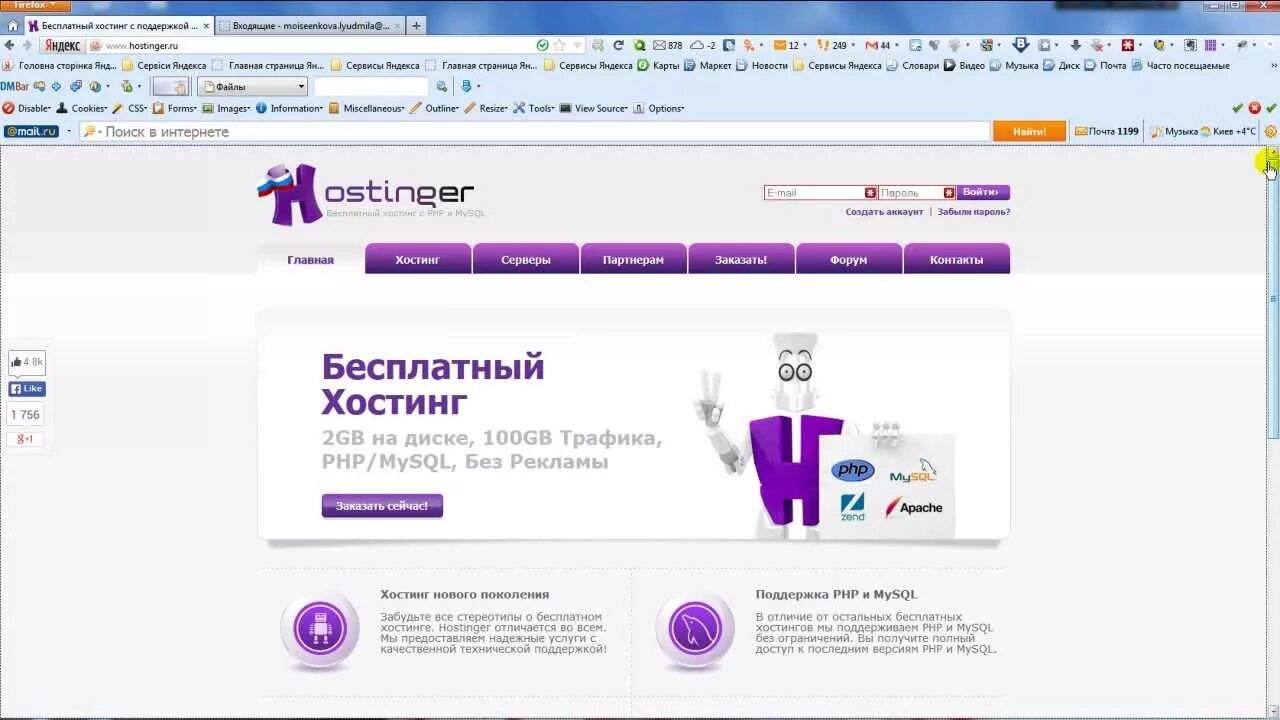Select the Главная navigation tab

pyautogui.click(x=311, y=259)
